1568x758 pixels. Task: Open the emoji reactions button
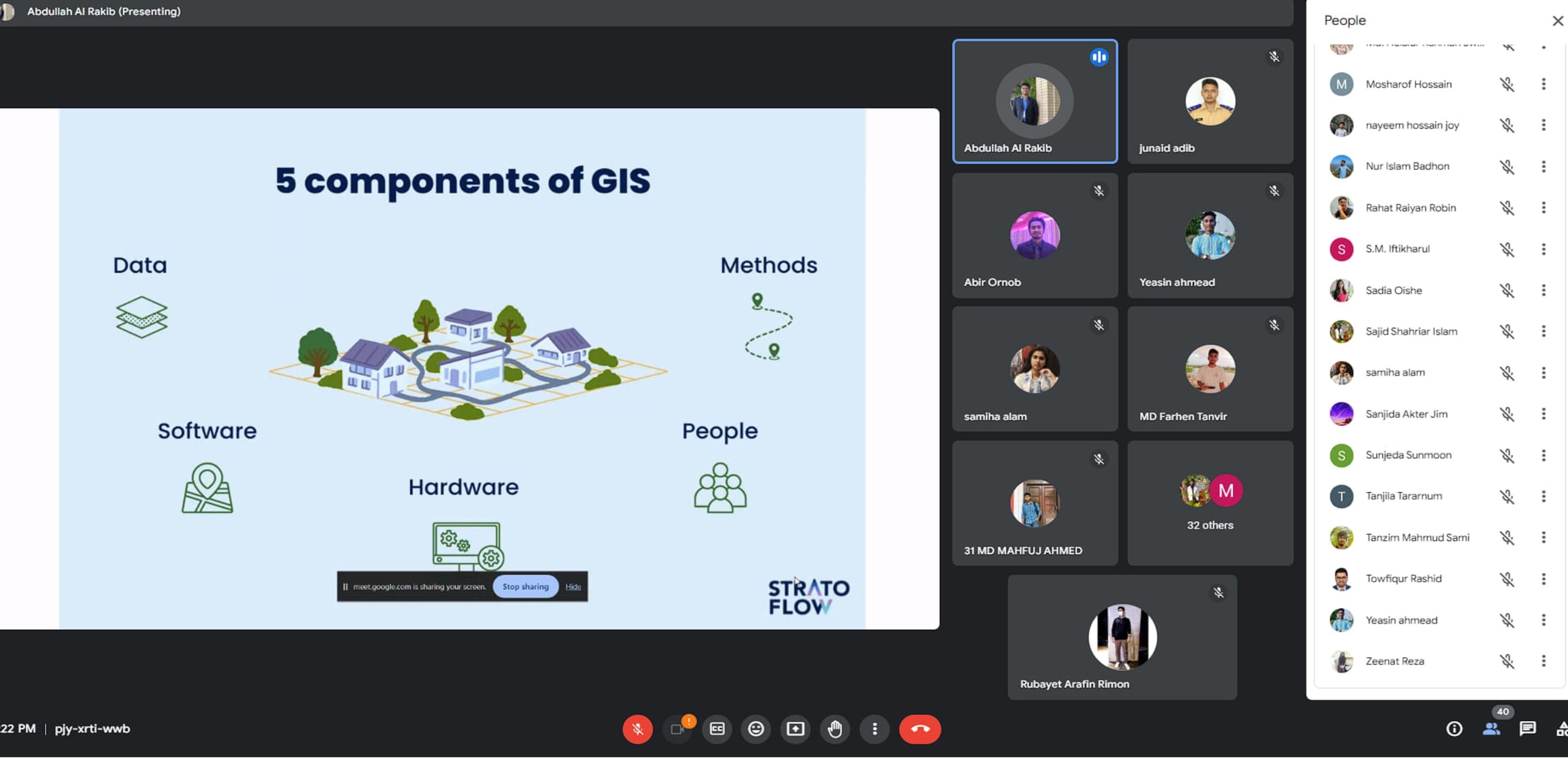coord(756,729)
